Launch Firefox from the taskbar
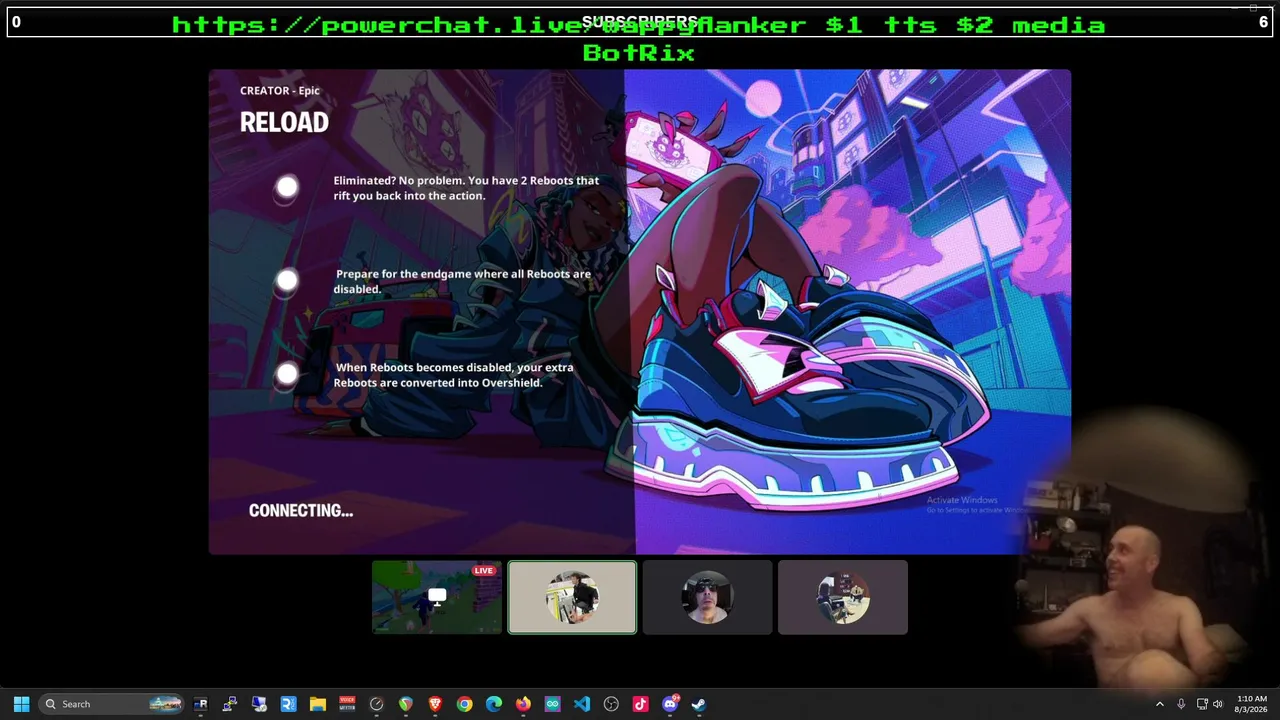Image resolution: width=1280 pixels, height=720 pixels. pyautogui.click(x=523, y=704)
